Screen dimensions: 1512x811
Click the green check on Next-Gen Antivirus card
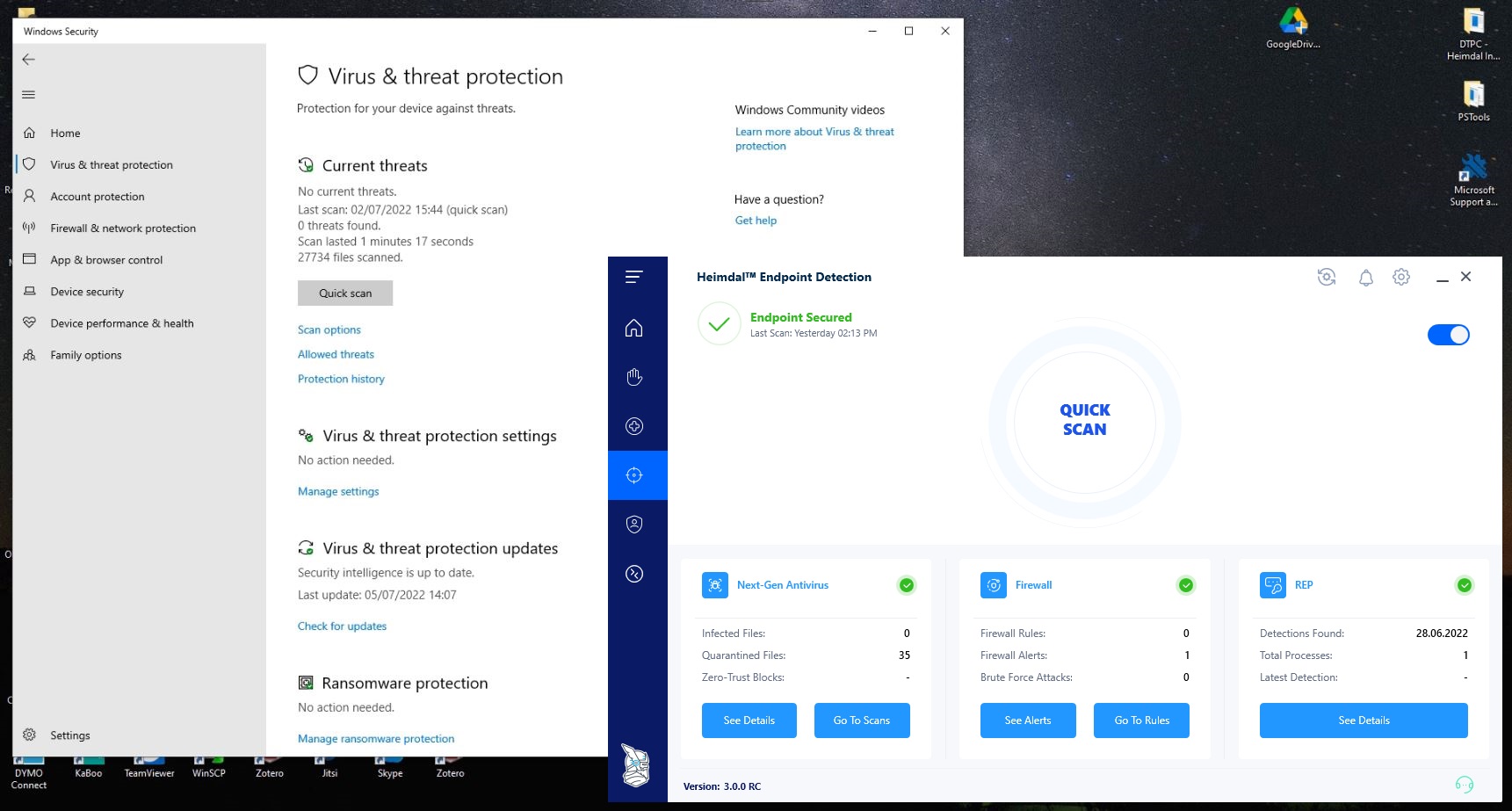[x=906, y=584]
